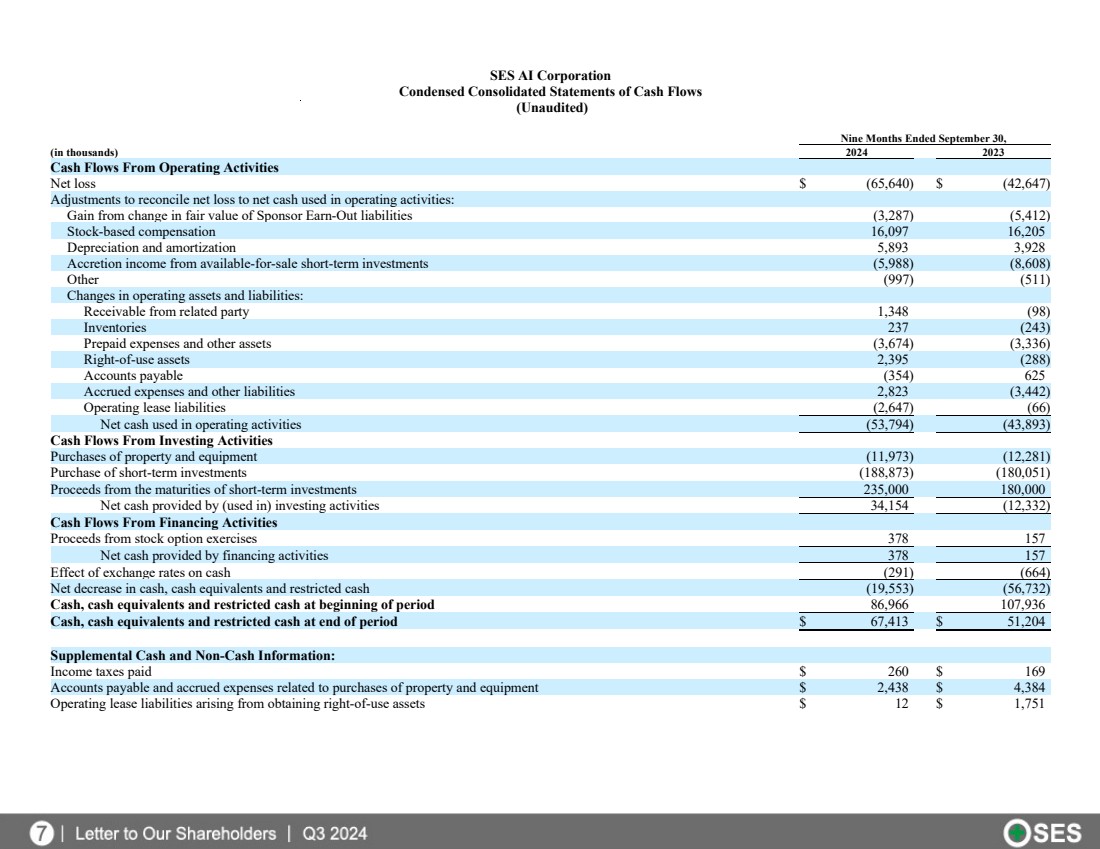Select the beginning-of-period cash value "86,966"
The height and width of the screenshot is (849, 1100).
(889, 606)
